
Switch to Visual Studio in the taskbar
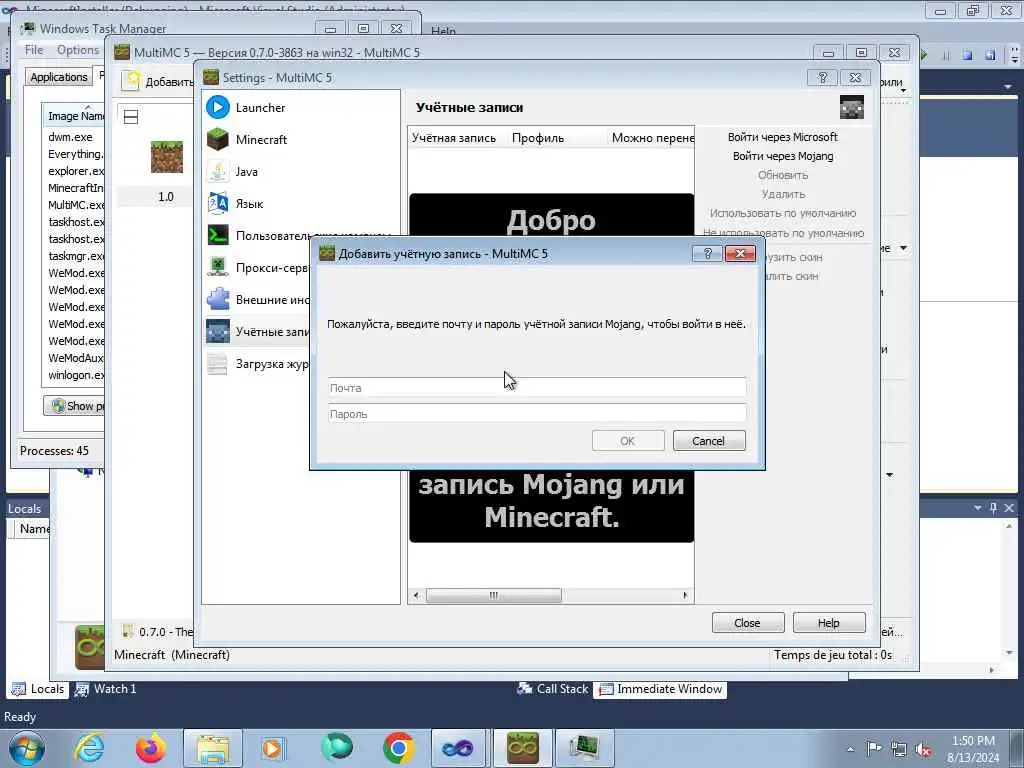tap(458, 748)
